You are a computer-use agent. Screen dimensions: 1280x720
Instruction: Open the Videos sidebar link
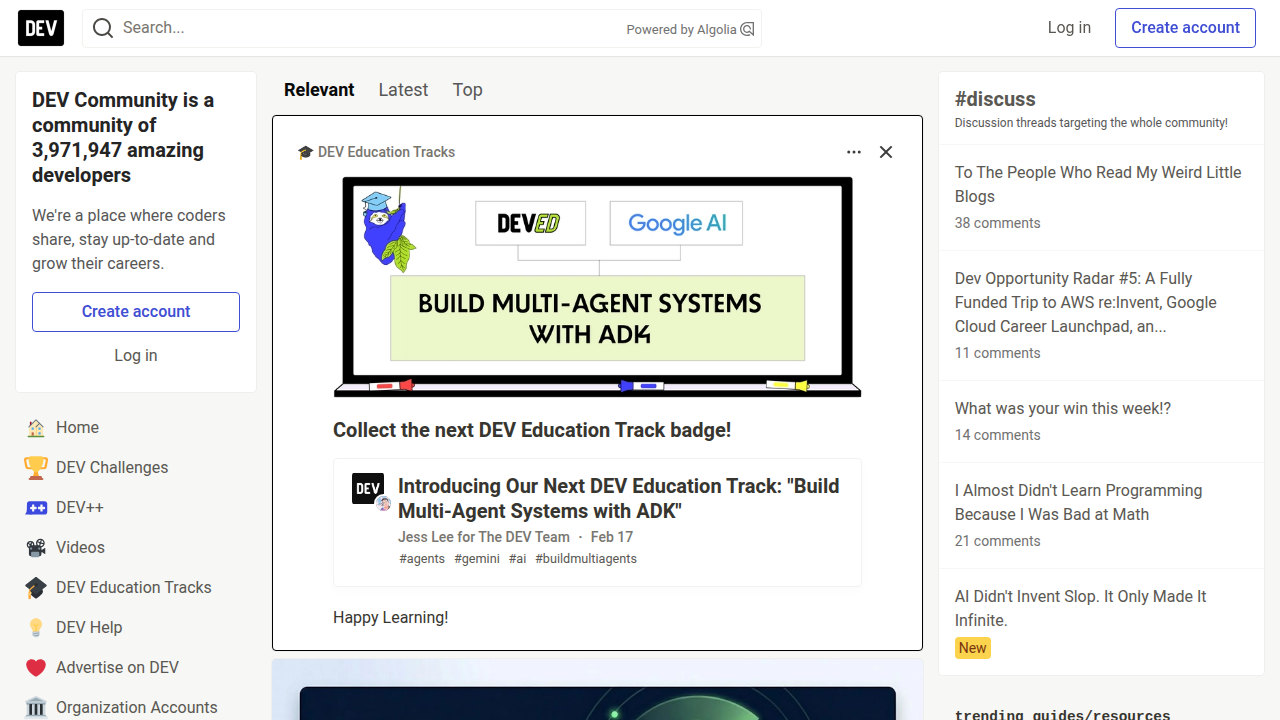[x=136, y=548]
